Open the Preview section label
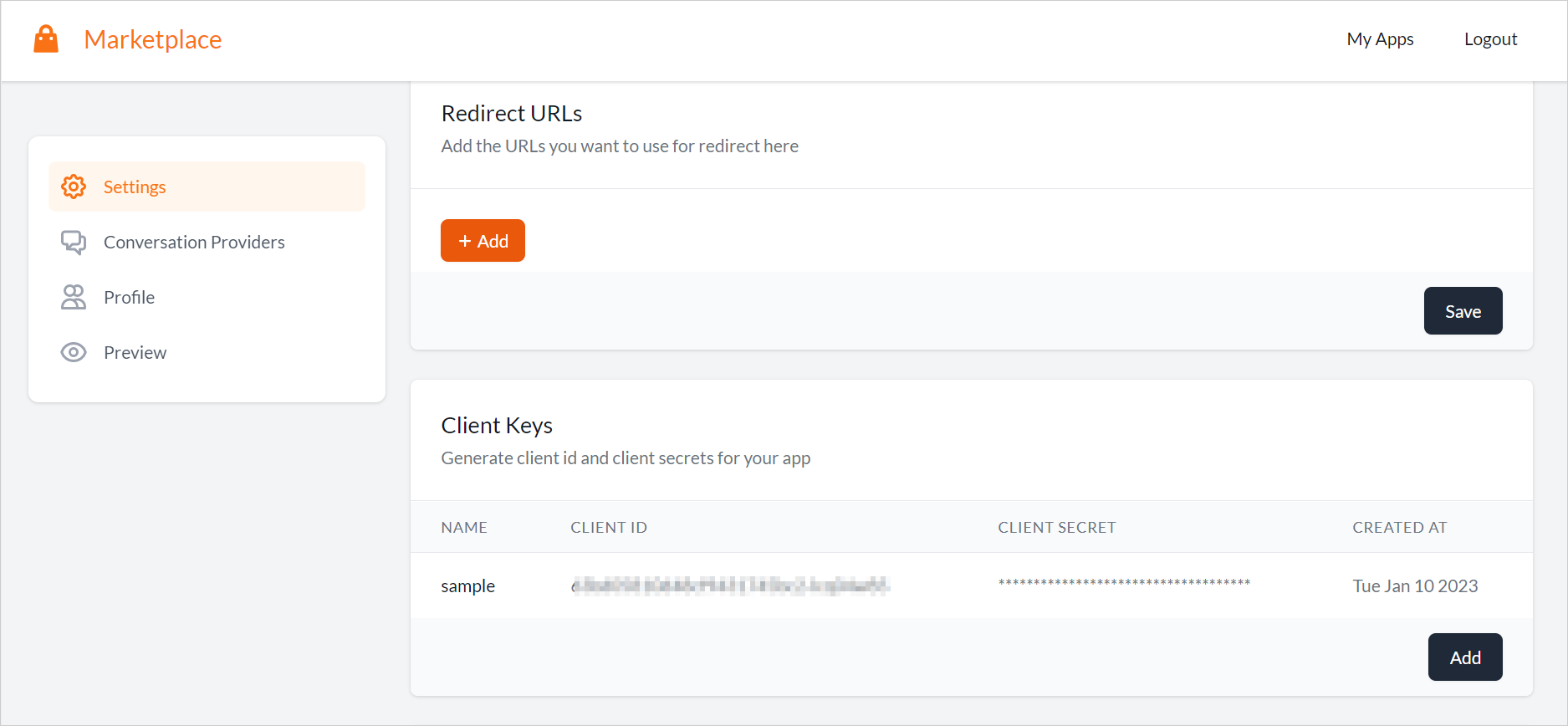1568x726 pixels. coord(135,352)
